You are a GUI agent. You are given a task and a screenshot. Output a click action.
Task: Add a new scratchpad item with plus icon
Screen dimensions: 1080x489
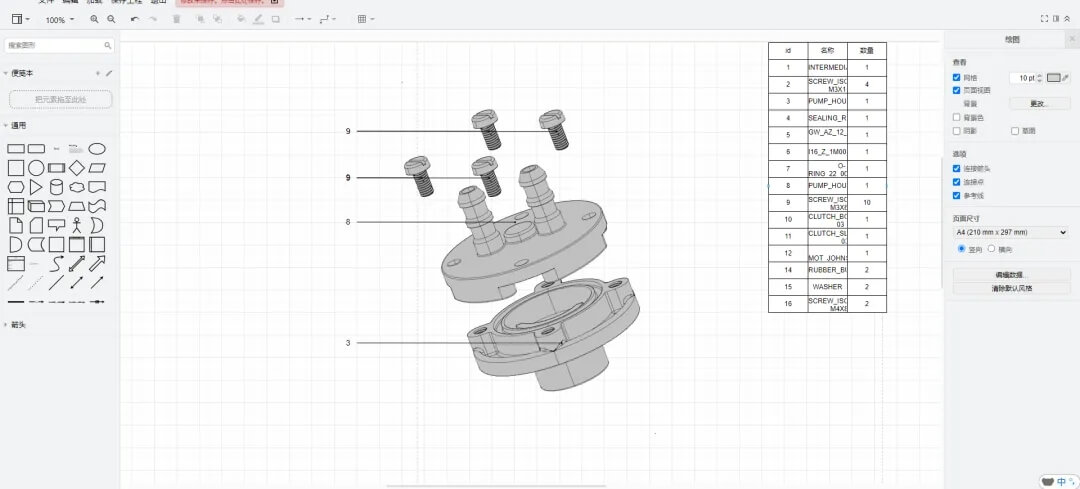coord(98,73)
